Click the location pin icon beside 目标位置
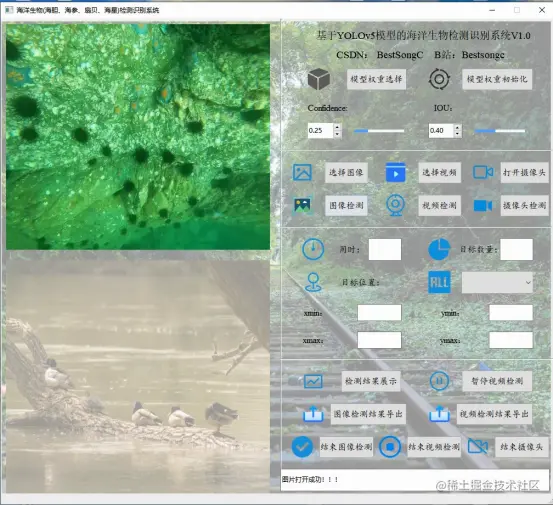This screenshot has width=554, height=506. [x=313, y=282]
